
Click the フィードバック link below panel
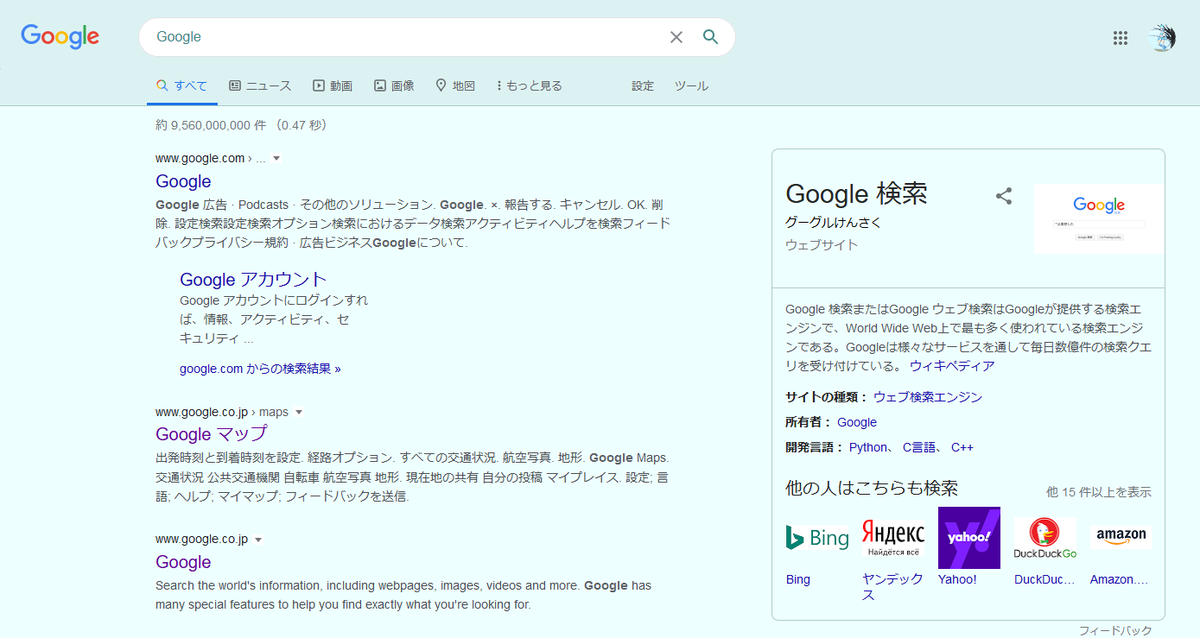(x=1115, y=630)
